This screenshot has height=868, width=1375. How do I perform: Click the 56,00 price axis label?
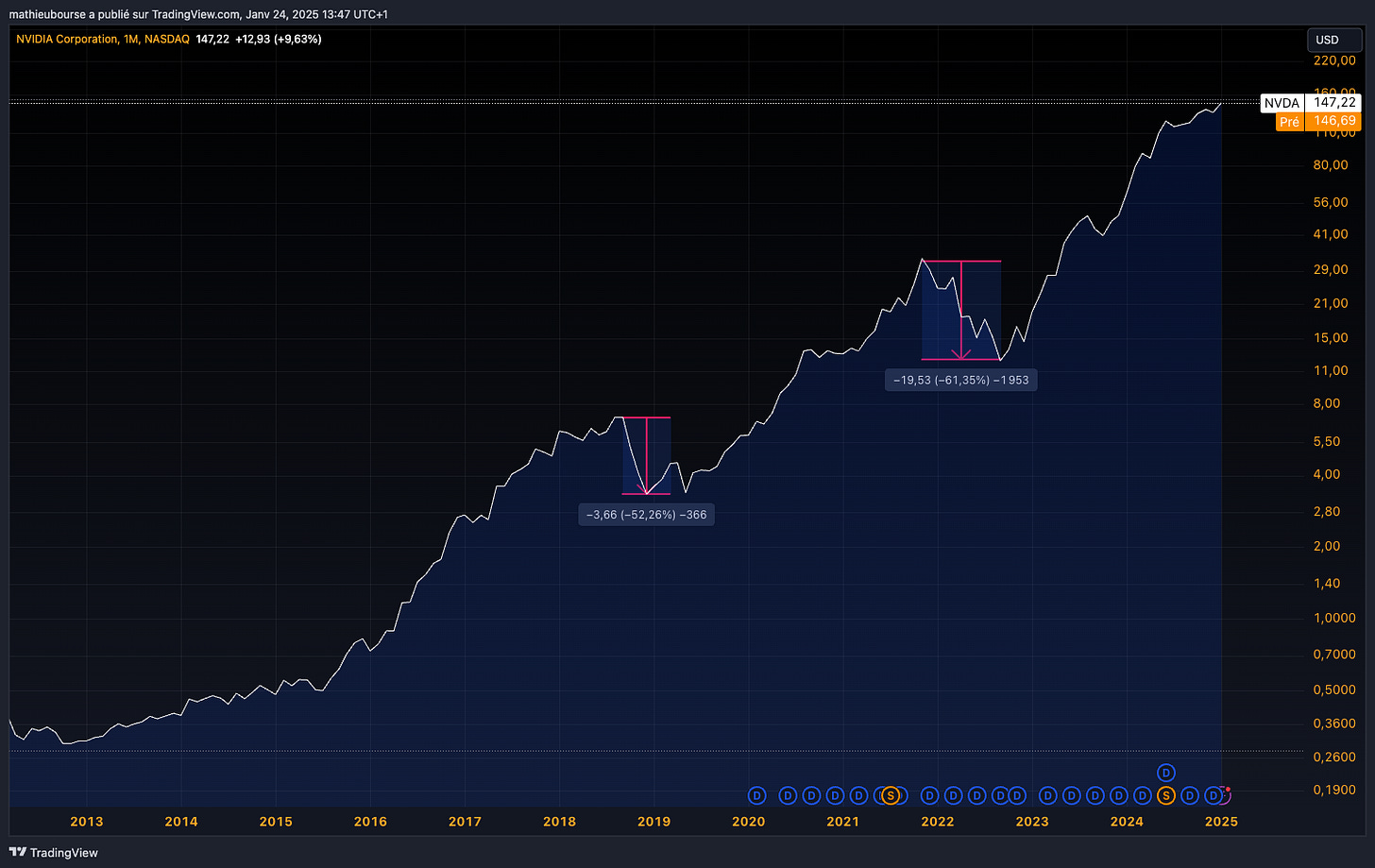[x=1331, y=202]
